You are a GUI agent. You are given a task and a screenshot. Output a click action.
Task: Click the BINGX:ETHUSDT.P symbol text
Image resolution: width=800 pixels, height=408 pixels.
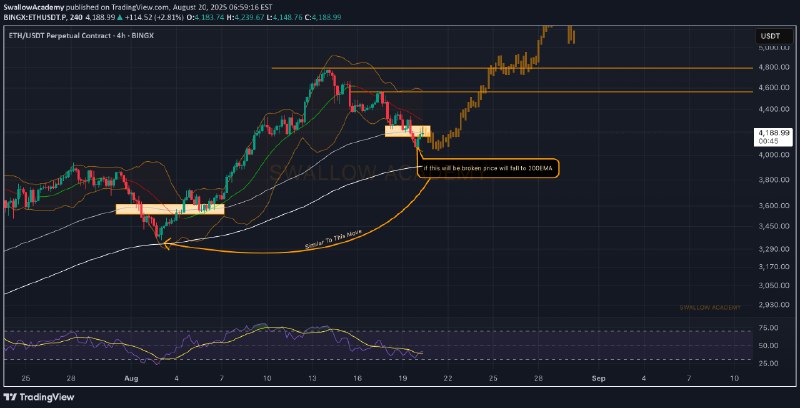click(x=35, y=17)
